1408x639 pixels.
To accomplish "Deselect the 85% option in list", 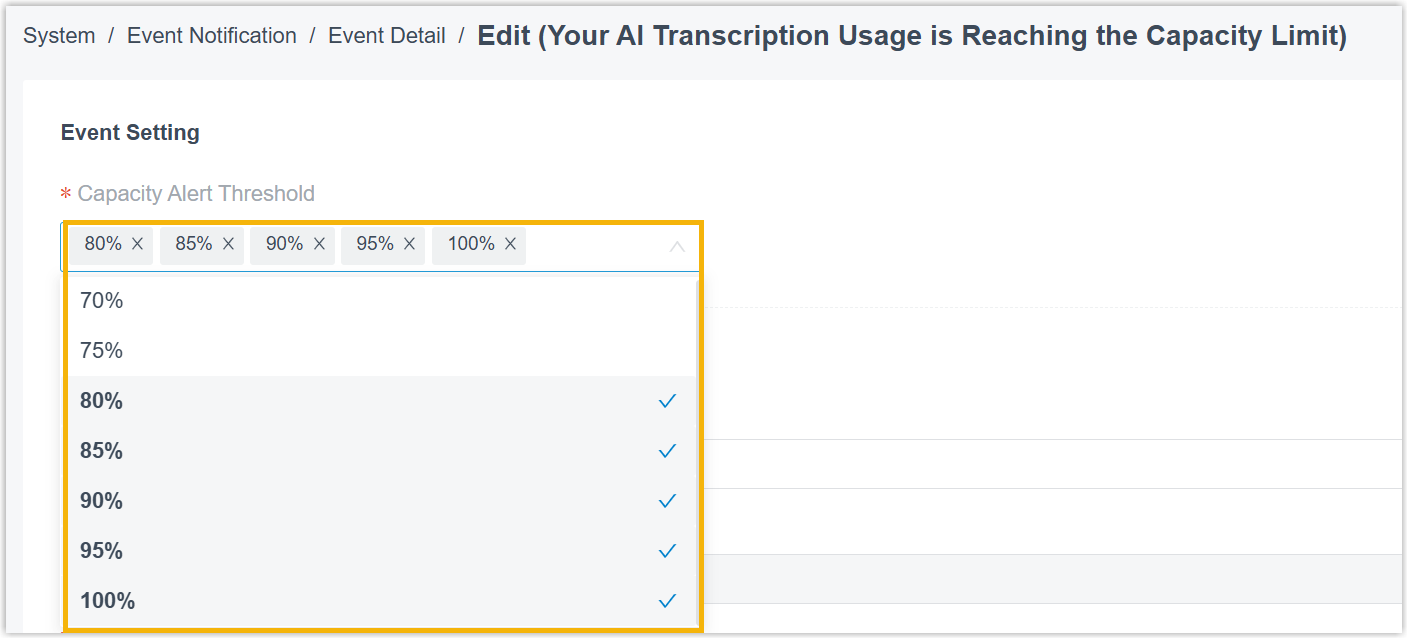I will coord(102,451).
